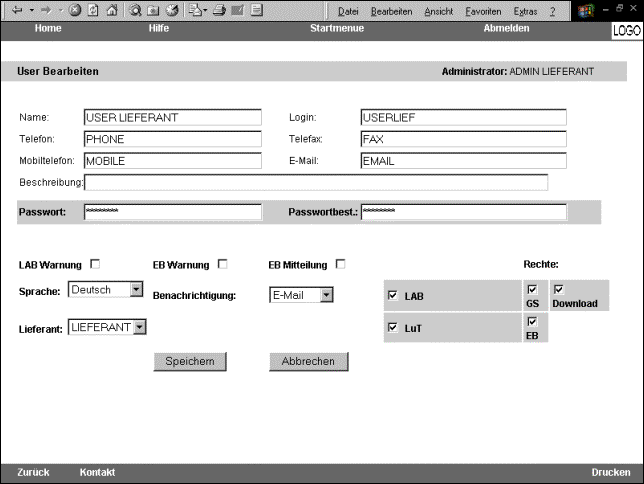Viewport: 644px width, 484px height.
Task: Click the User Bearbeiten heading text
Action: pyautogui.click(x=58, y=71)
